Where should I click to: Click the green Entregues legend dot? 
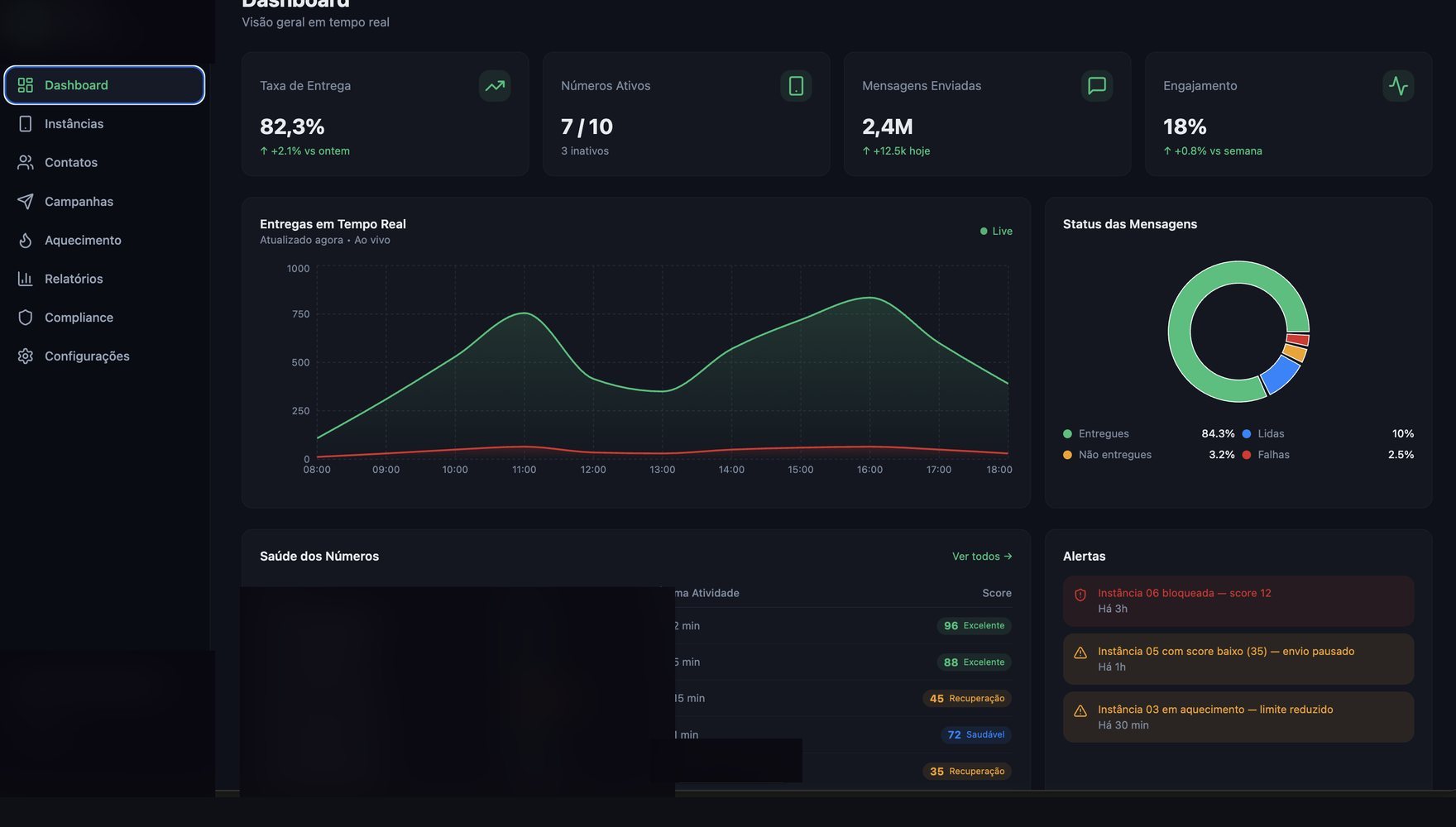[x=1067, y=434]
